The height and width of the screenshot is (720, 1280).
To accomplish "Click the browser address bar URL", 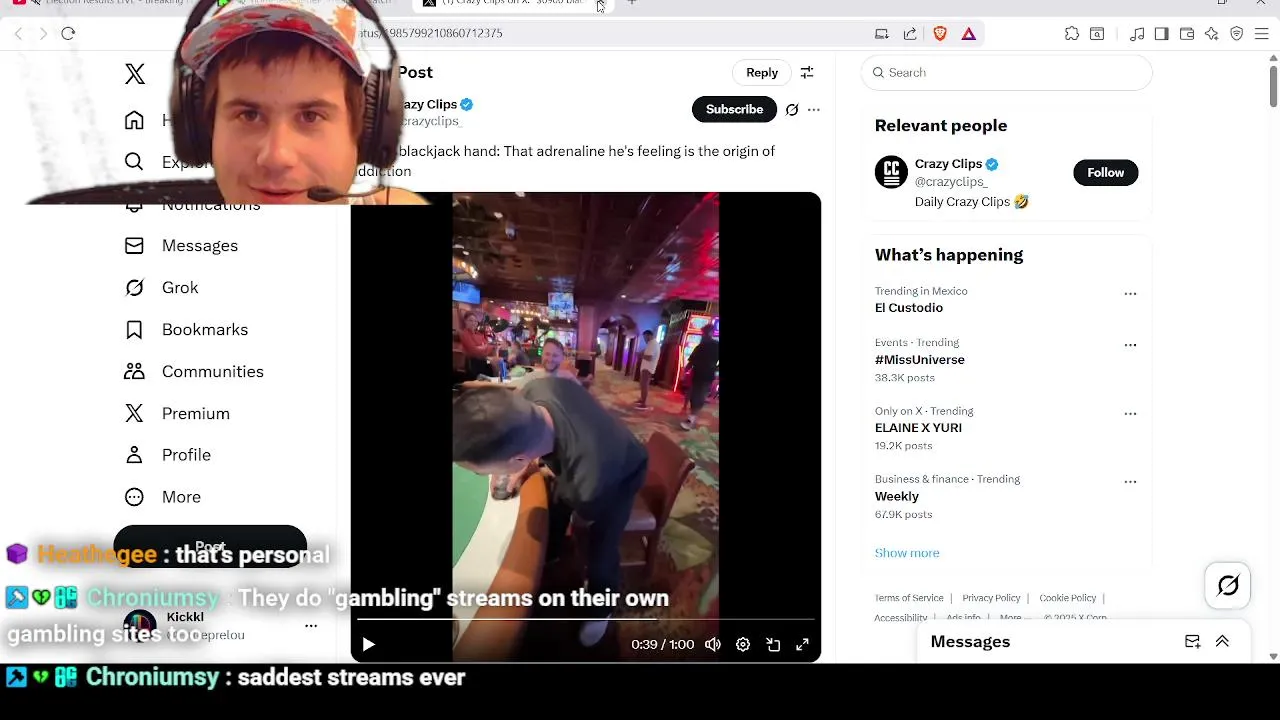I will point(431,34).
